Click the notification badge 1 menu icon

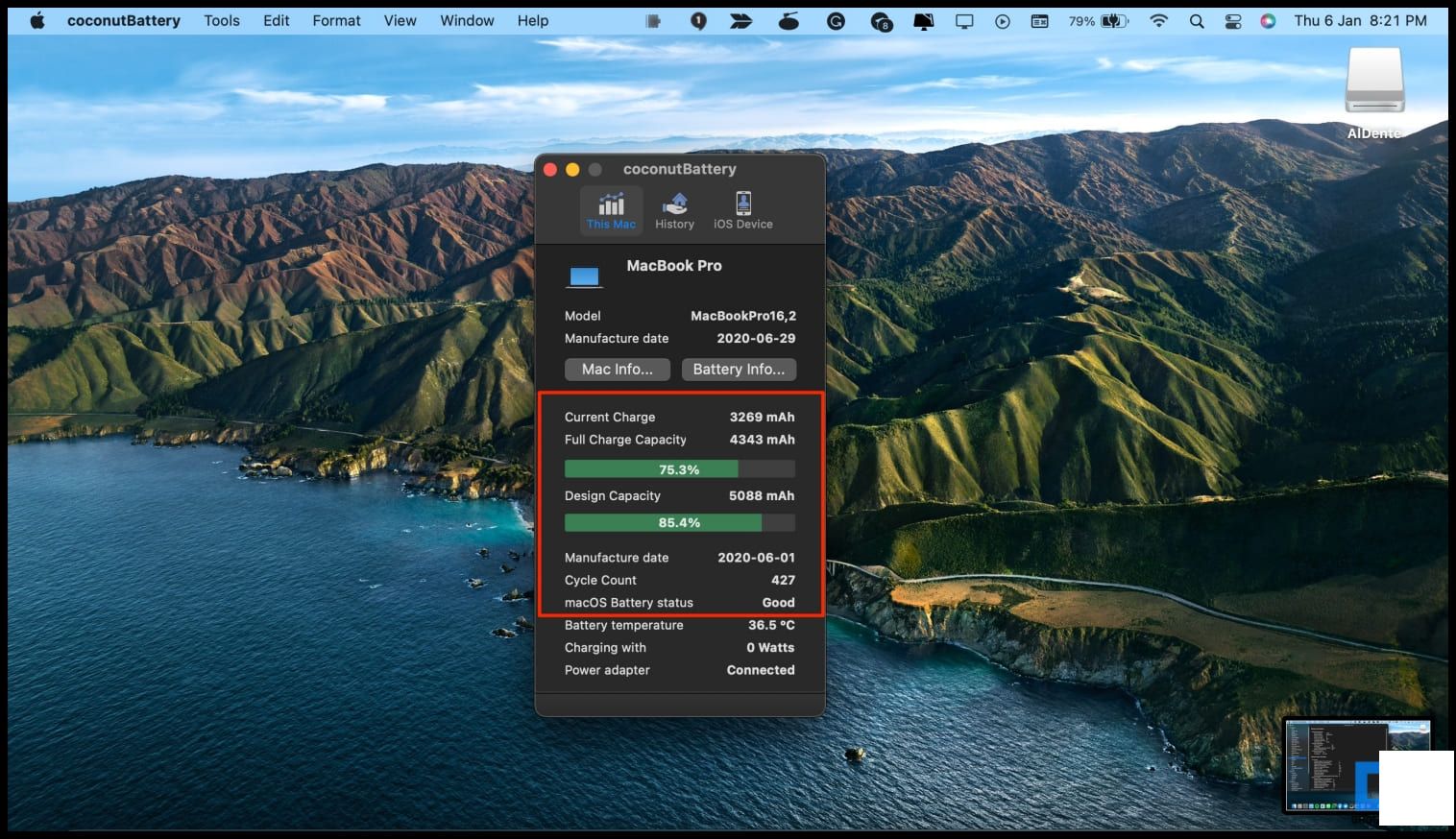point(698,20)
